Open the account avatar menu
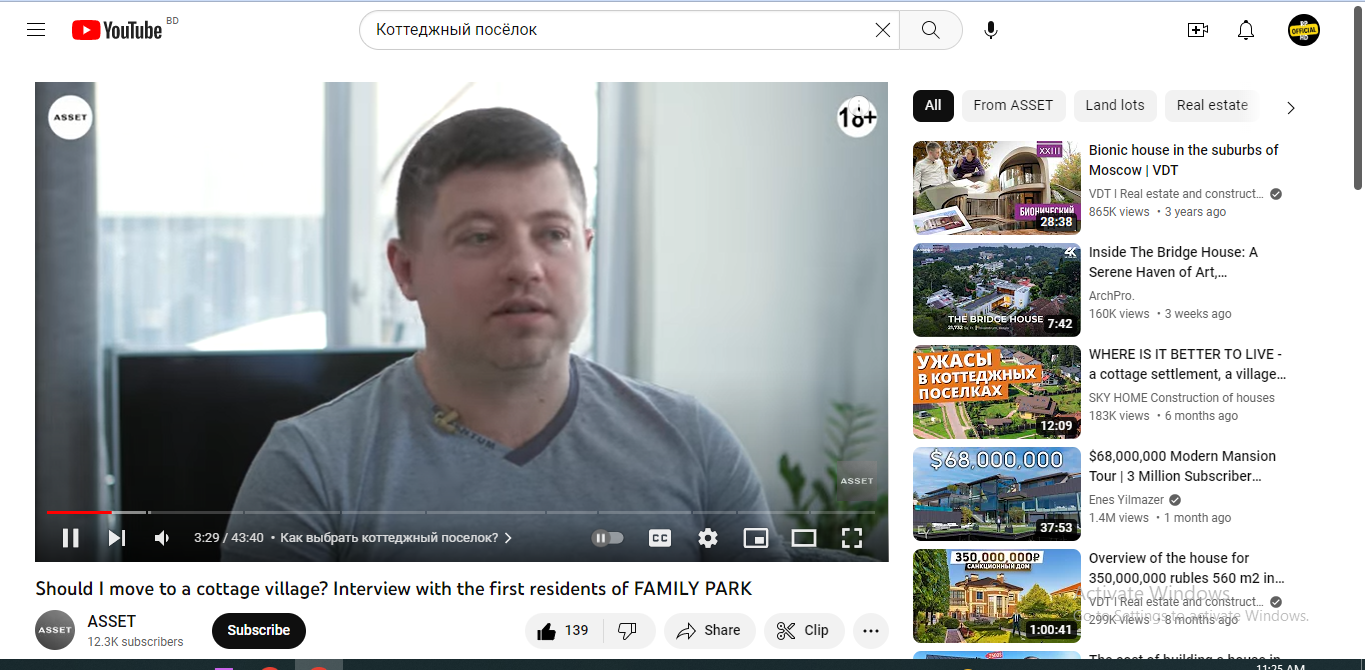Viewport: 1365px width, 670px height. [x=1304, y=30]
